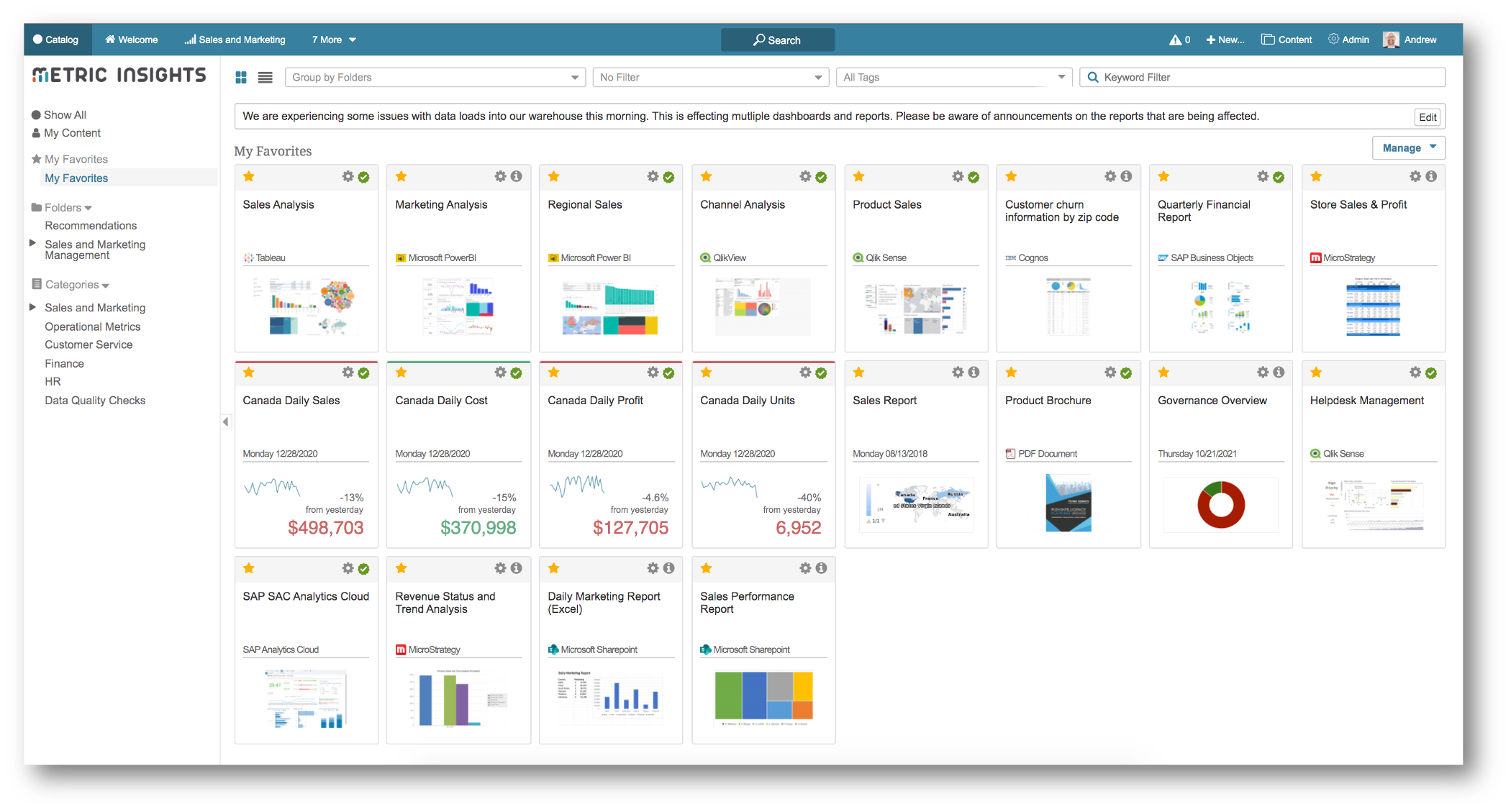Image resolution: width=1511 pixels, height=812 pixels.
Task: Click info icon on Marketing Analysis tile
Action: 517,177
